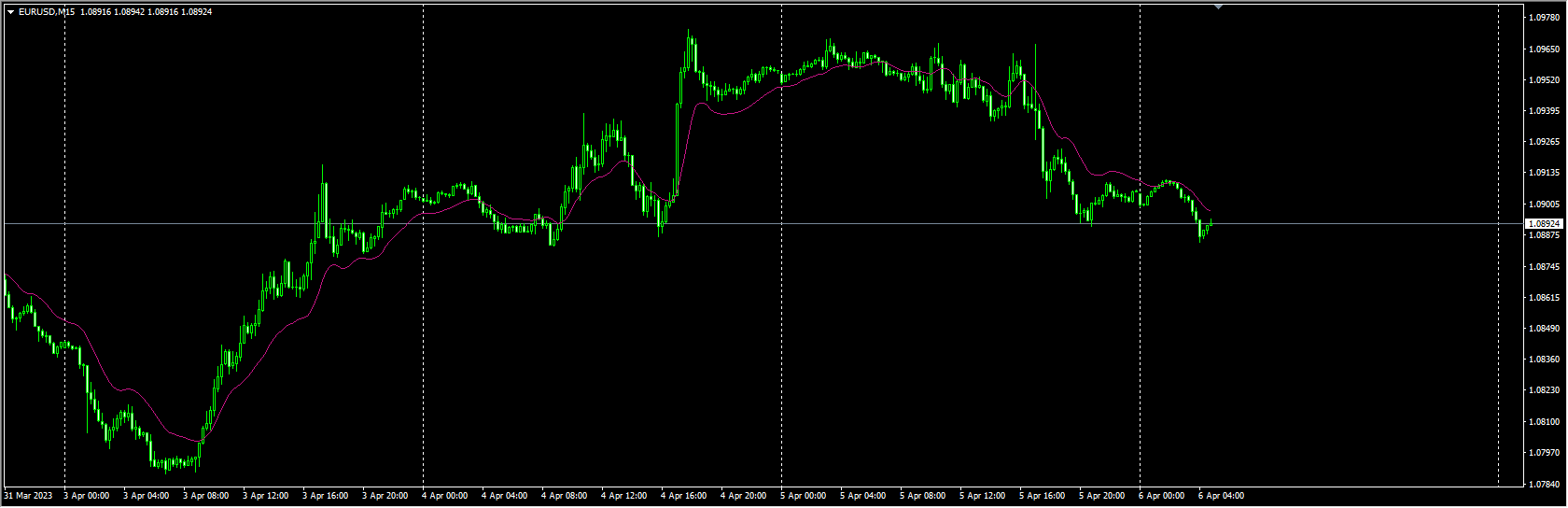Click the 4 Apr 16:00 time label
This screenshot has width=1568, height=508.
click(x=684, y=496)
